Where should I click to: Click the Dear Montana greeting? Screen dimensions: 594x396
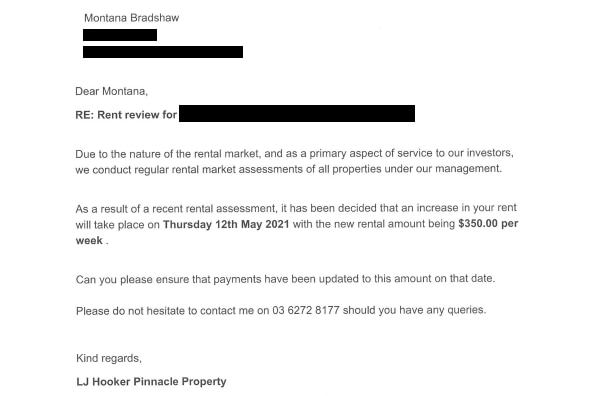(111, 91)
